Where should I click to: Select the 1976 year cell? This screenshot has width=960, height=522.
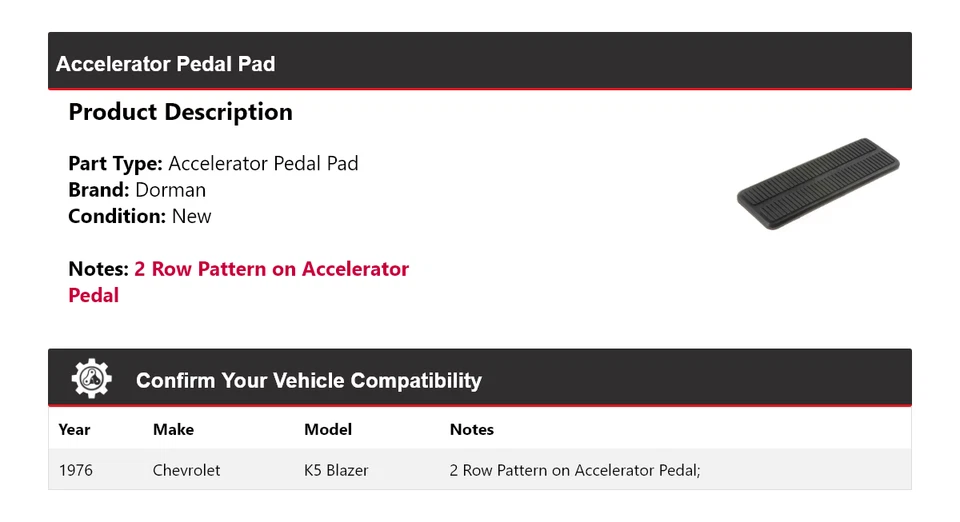coord(76,470)
